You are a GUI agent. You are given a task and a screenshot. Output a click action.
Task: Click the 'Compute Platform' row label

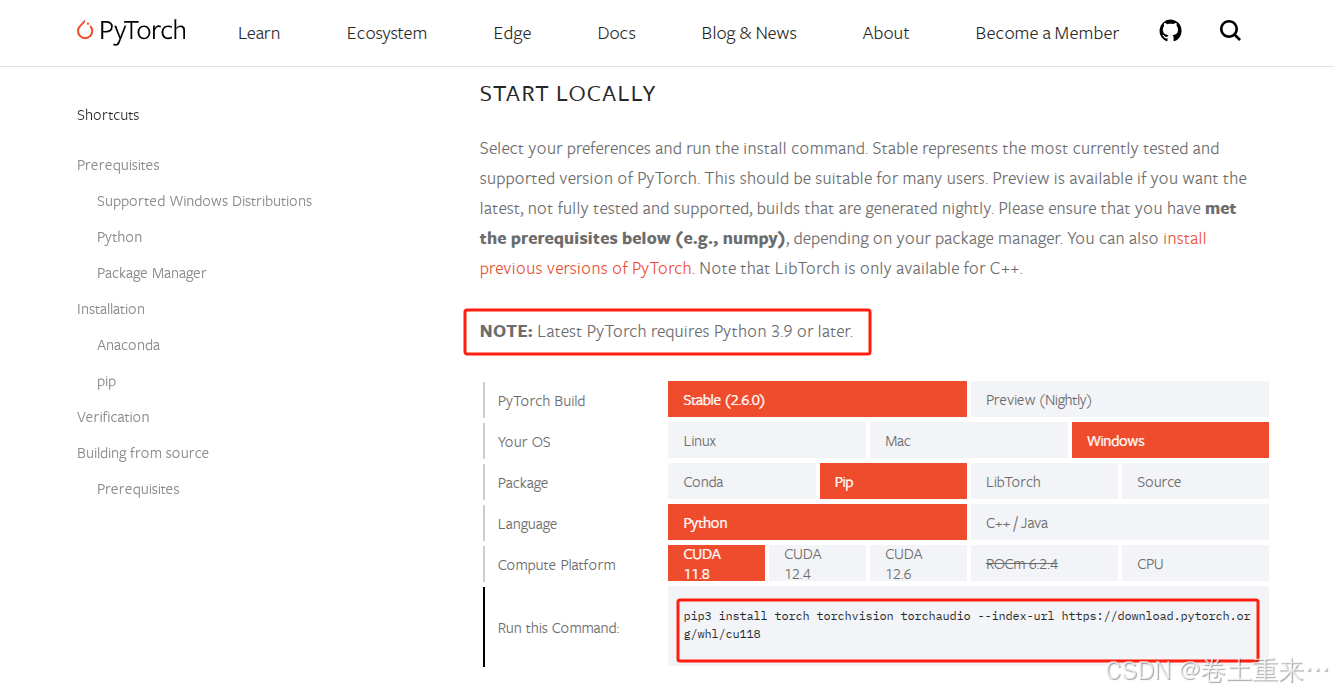tap(557, 565)
